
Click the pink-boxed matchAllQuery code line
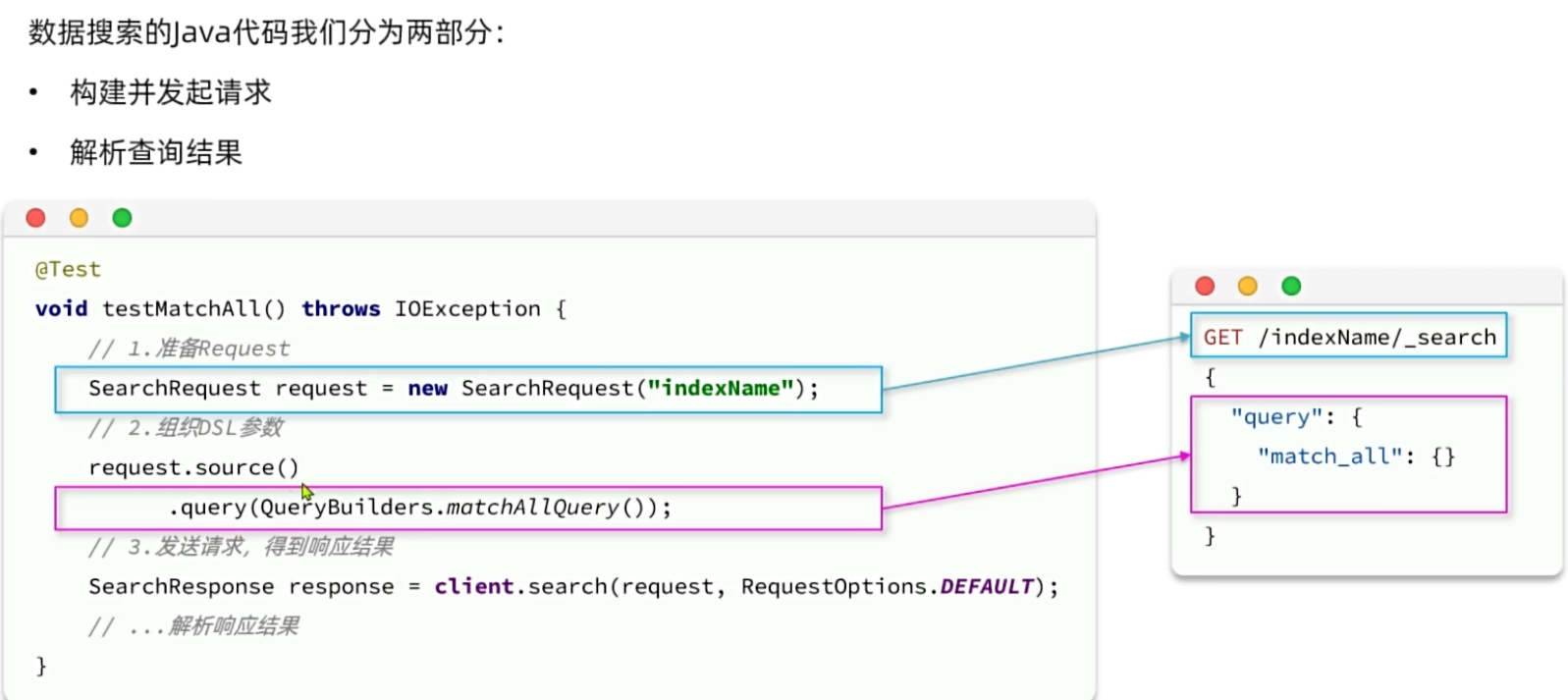tap(420, 508)
